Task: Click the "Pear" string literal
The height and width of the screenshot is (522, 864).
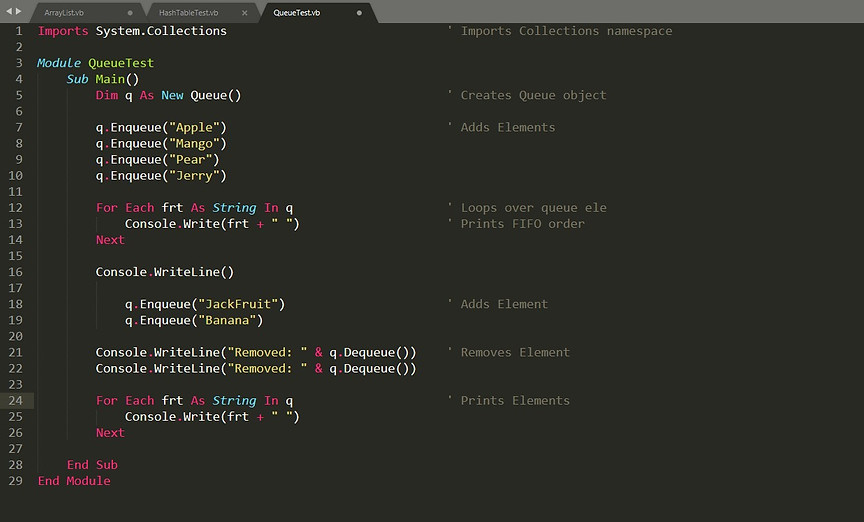Action: pyautogui.click(x=191, y=160)
